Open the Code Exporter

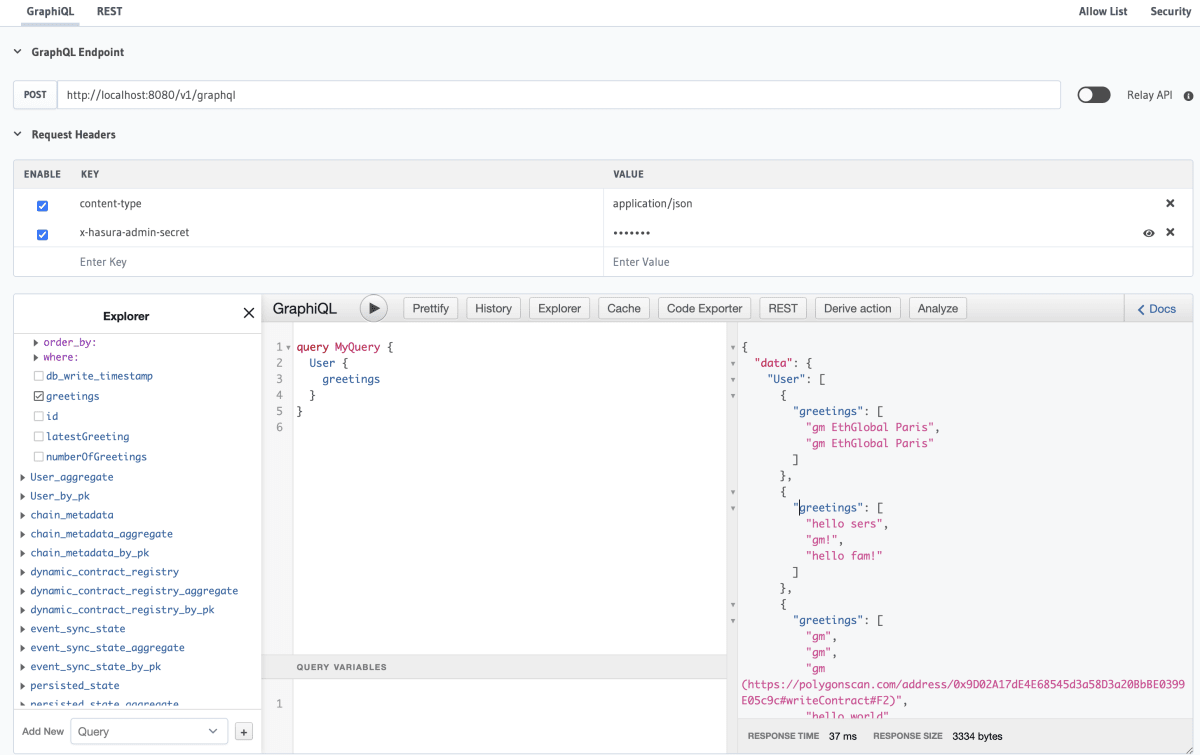(x=704, y=308)
